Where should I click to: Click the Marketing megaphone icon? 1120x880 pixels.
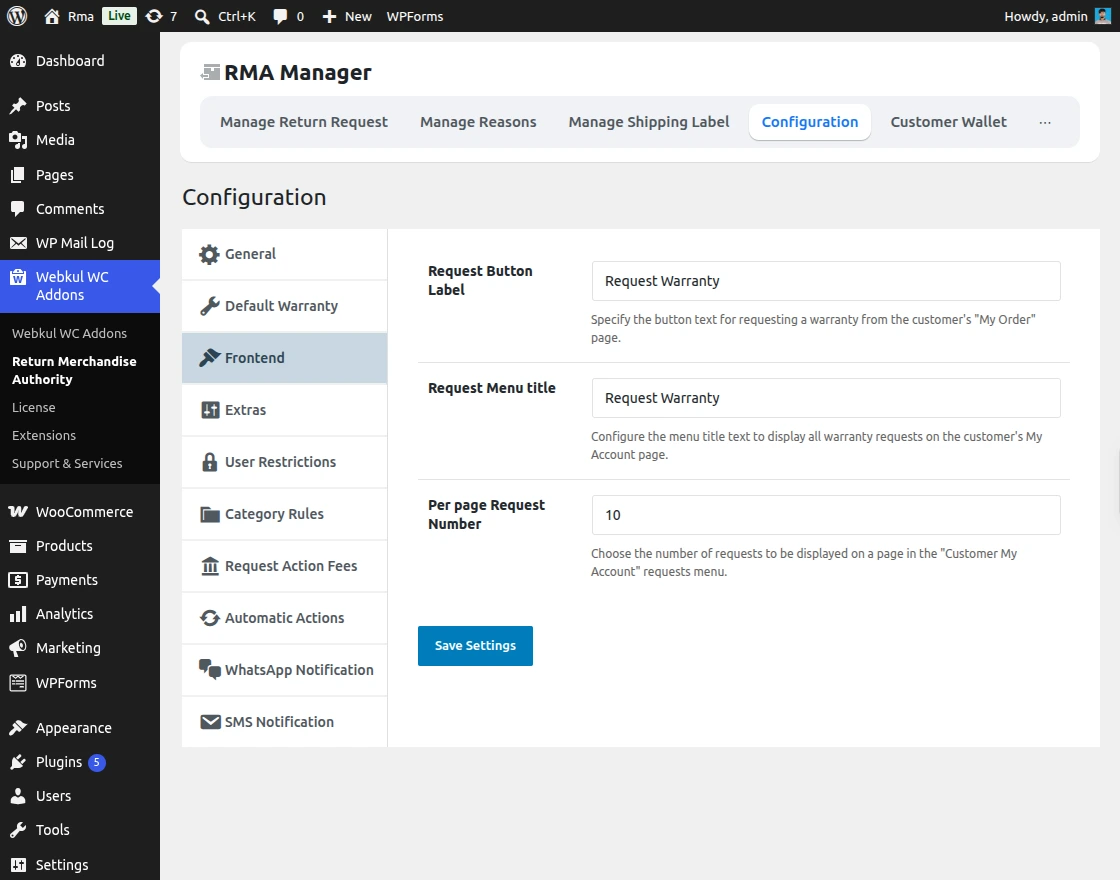tap(18, 648)
